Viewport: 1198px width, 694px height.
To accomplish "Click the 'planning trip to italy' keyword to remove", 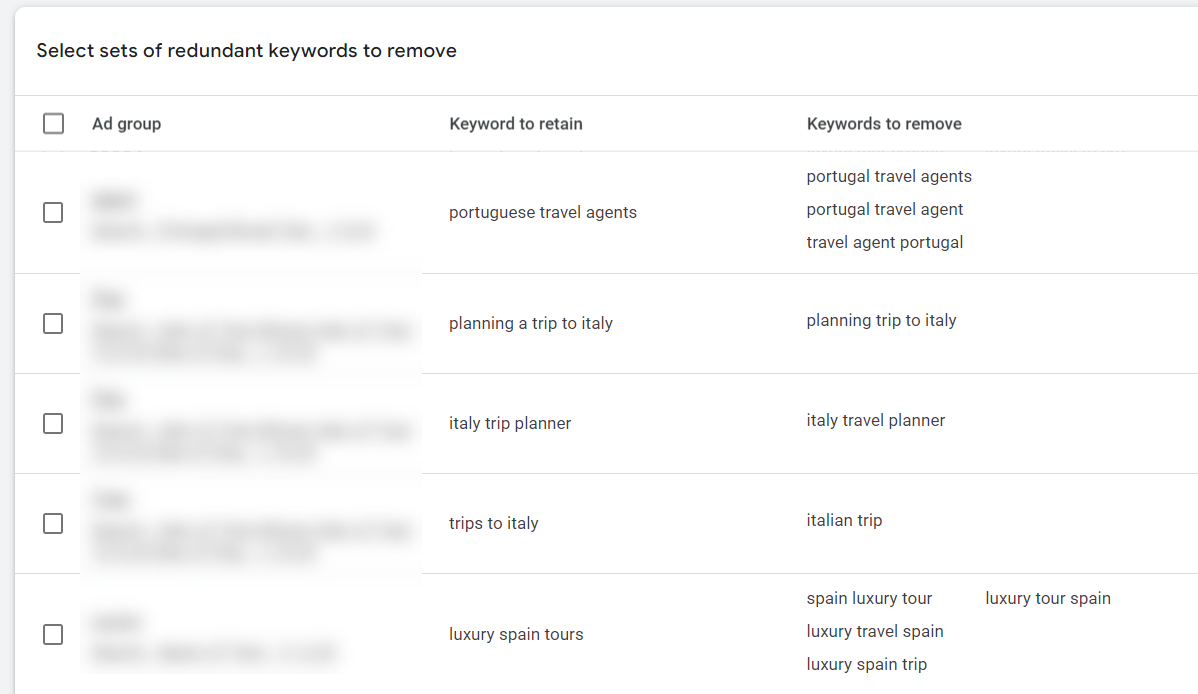I will [x=881, y=321].
